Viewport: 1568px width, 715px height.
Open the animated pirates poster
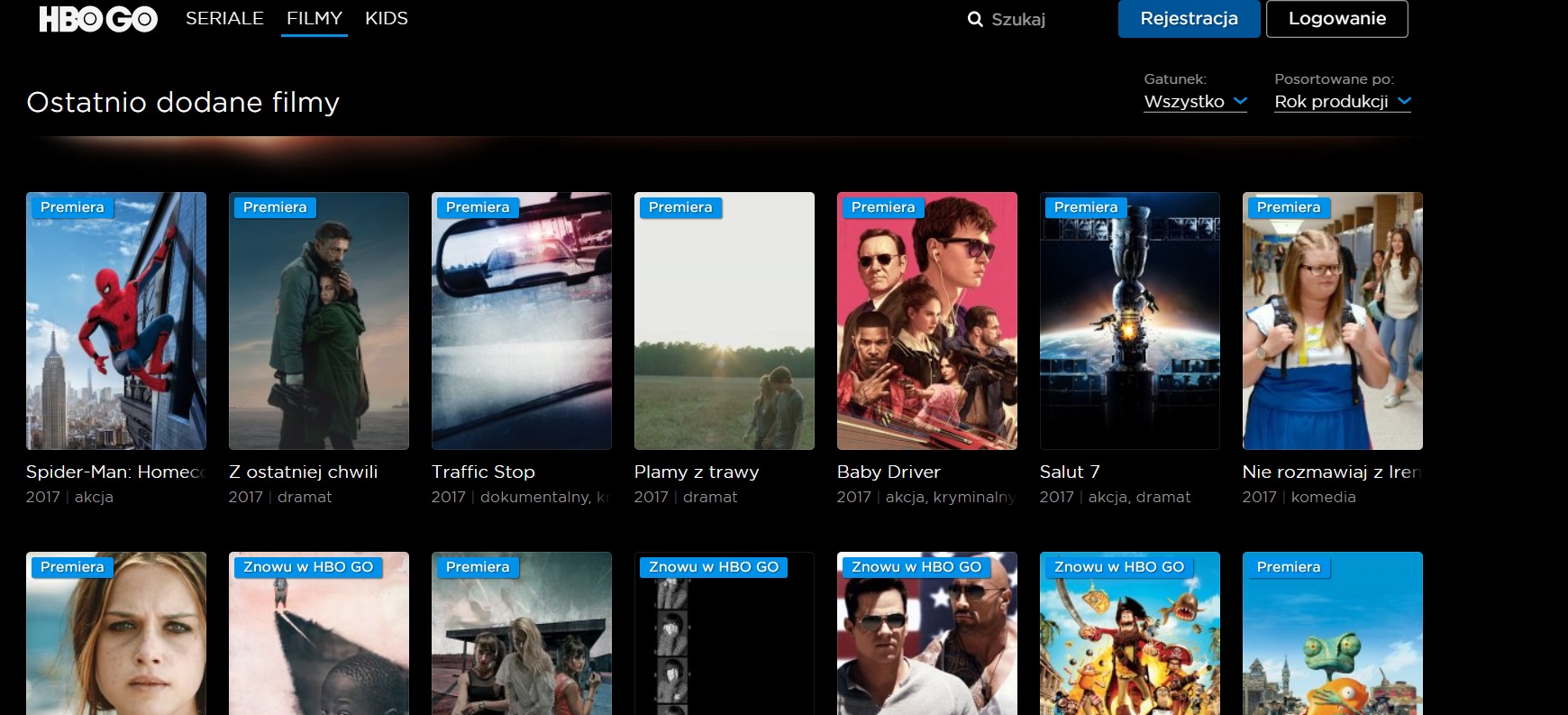[1130, 633]
